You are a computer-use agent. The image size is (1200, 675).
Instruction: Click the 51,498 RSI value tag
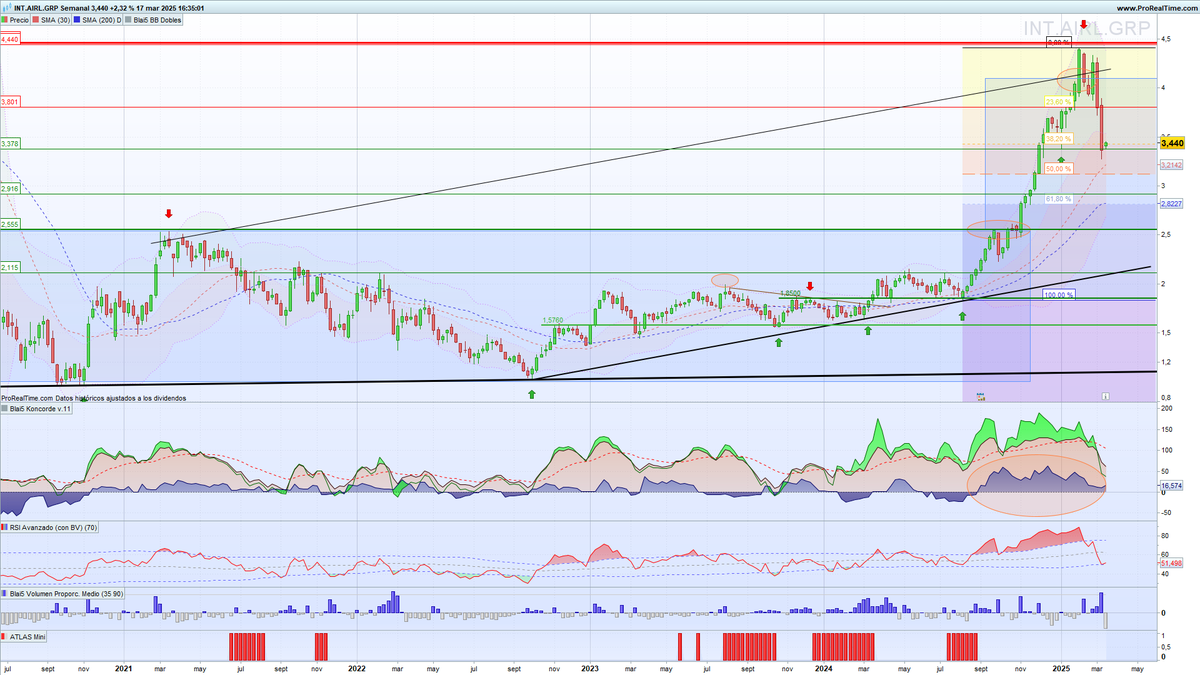[x=1172, y=563]
